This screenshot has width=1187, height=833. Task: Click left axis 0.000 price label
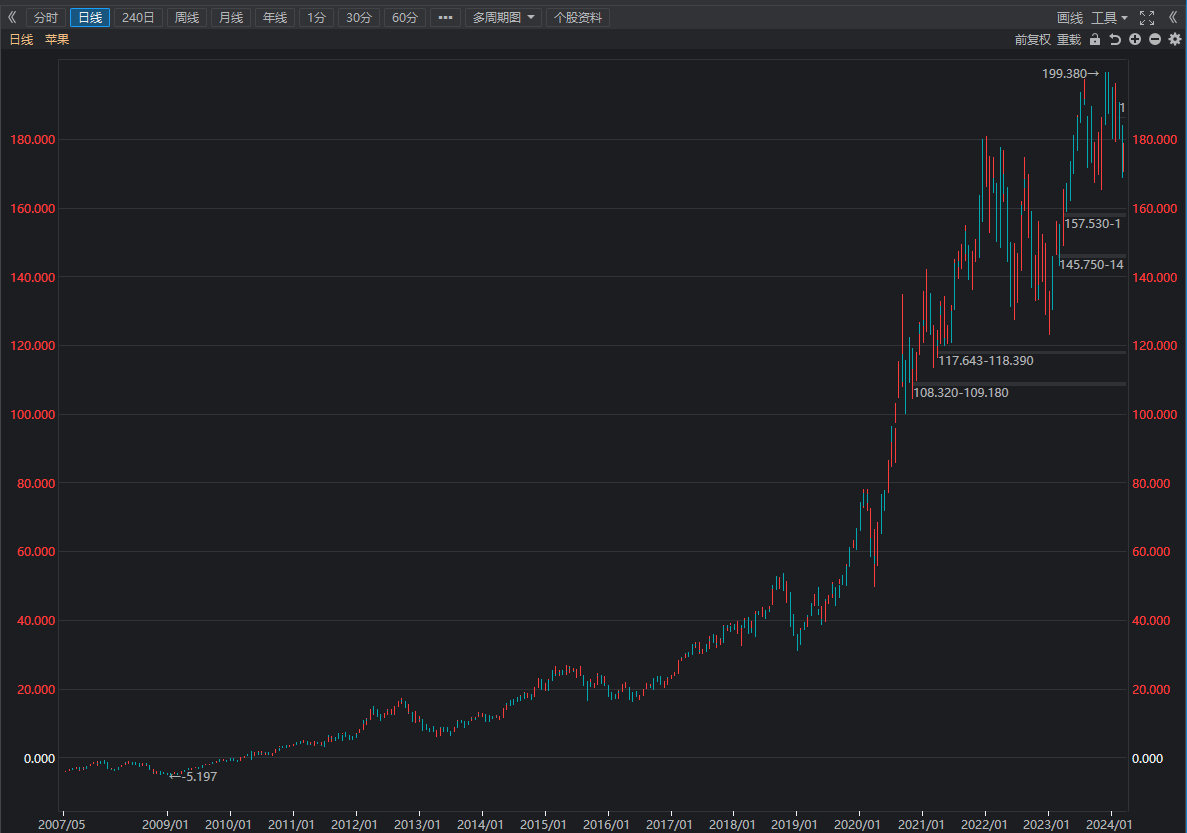click(x=39, y=758)
